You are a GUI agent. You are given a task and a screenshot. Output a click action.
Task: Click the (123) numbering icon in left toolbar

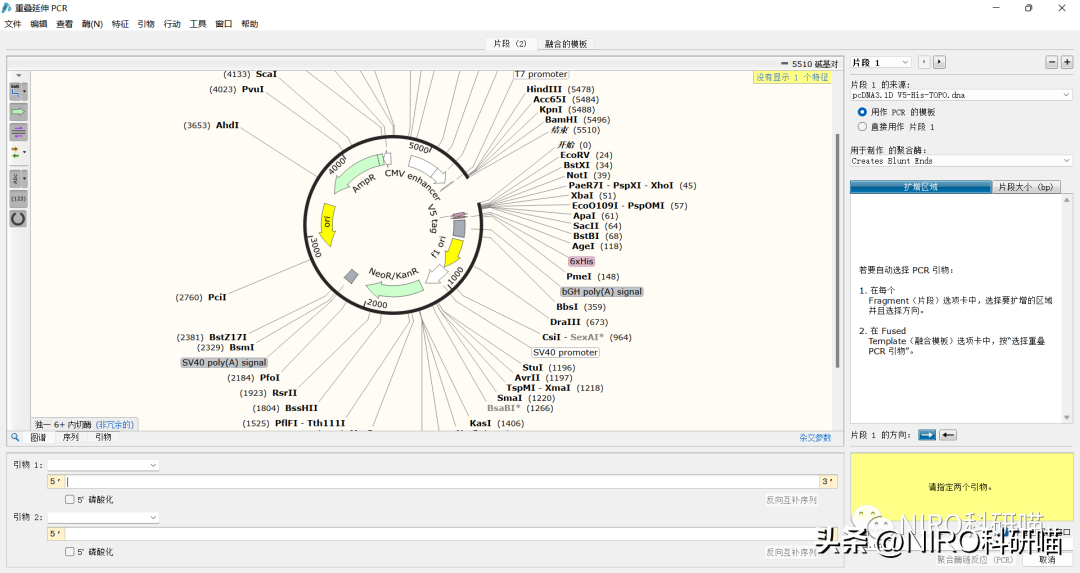[x=18, y=198]
